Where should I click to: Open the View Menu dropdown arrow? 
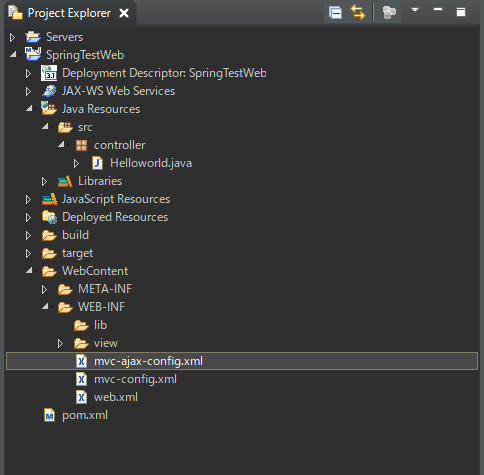(x=415, y=10)
